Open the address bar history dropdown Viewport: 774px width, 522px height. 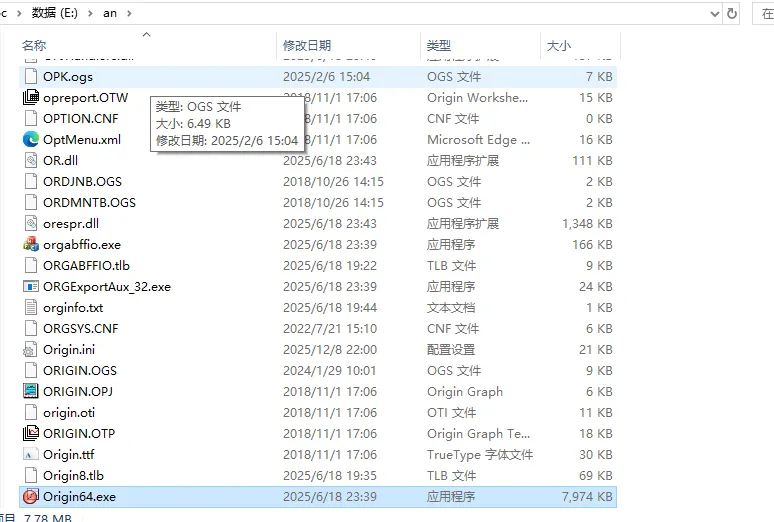pos(714,14)
